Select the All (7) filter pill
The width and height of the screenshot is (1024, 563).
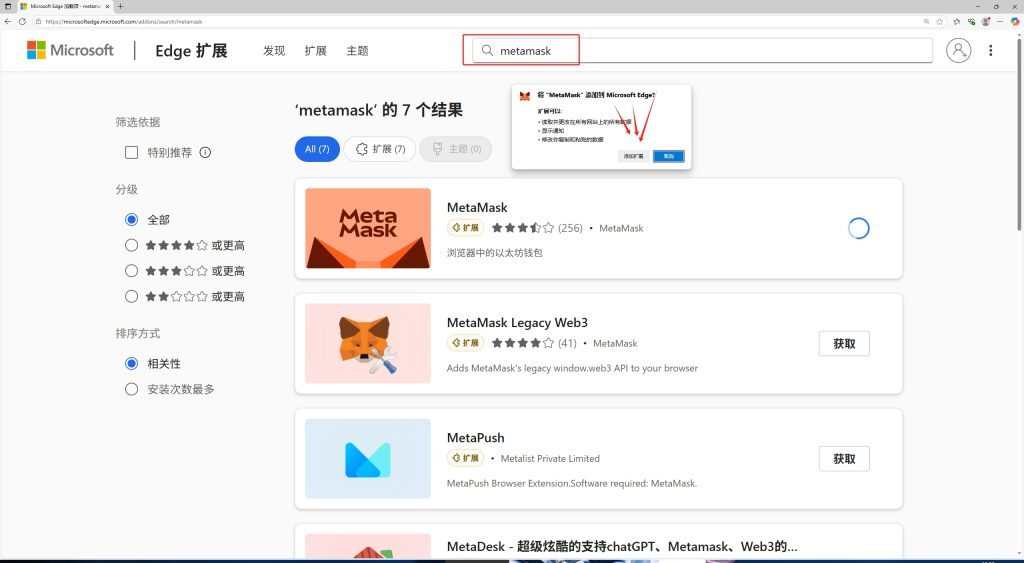pyautogui.click(x=317, y=149)
